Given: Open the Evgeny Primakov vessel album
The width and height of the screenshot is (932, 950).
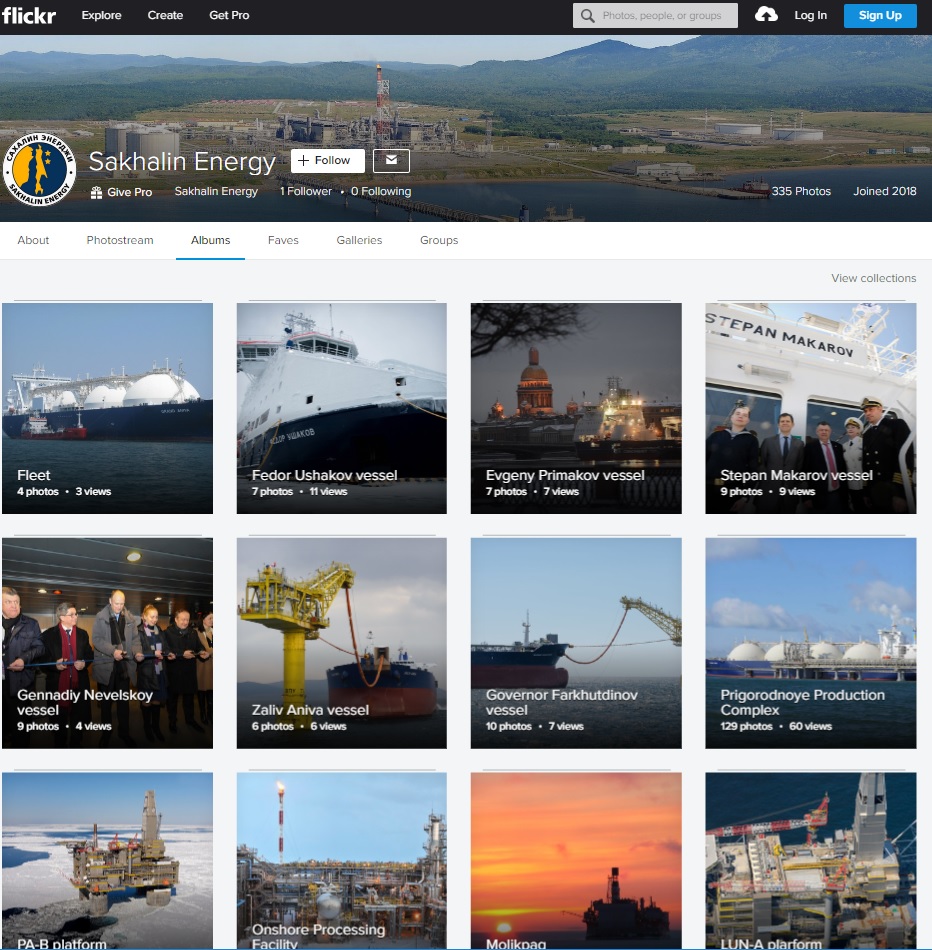Looking at the screenshot, I should tap(576, 408).
